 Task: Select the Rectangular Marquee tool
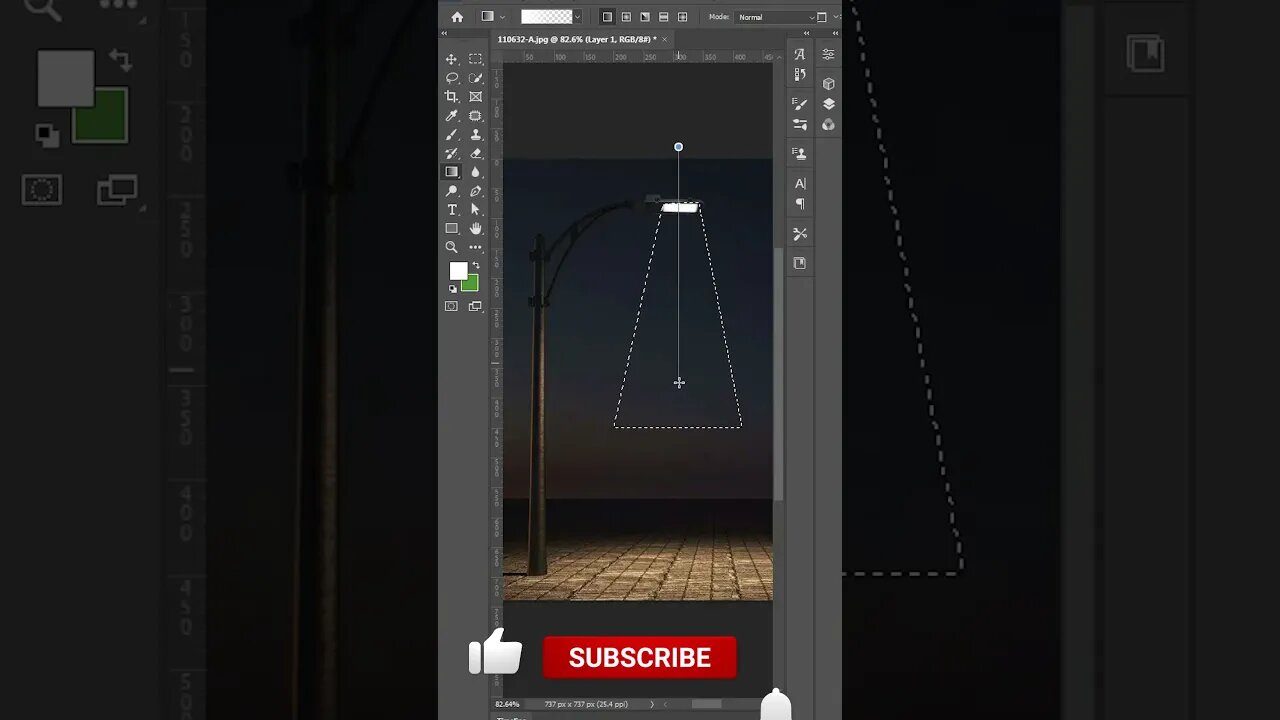(x=476, y=59)
